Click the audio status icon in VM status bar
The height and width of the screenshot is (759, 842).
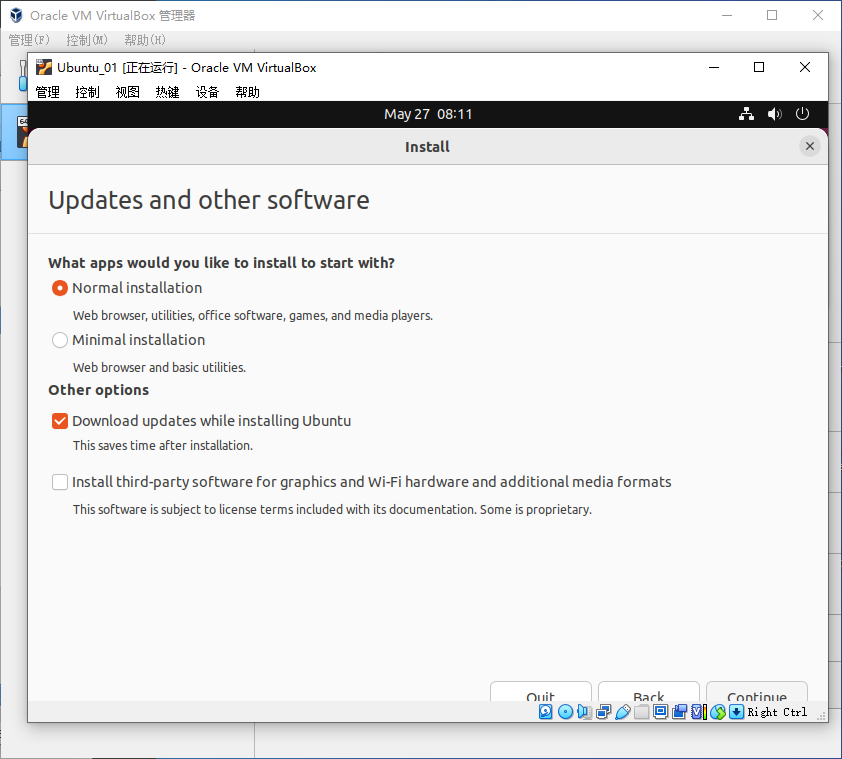[584, 712]
